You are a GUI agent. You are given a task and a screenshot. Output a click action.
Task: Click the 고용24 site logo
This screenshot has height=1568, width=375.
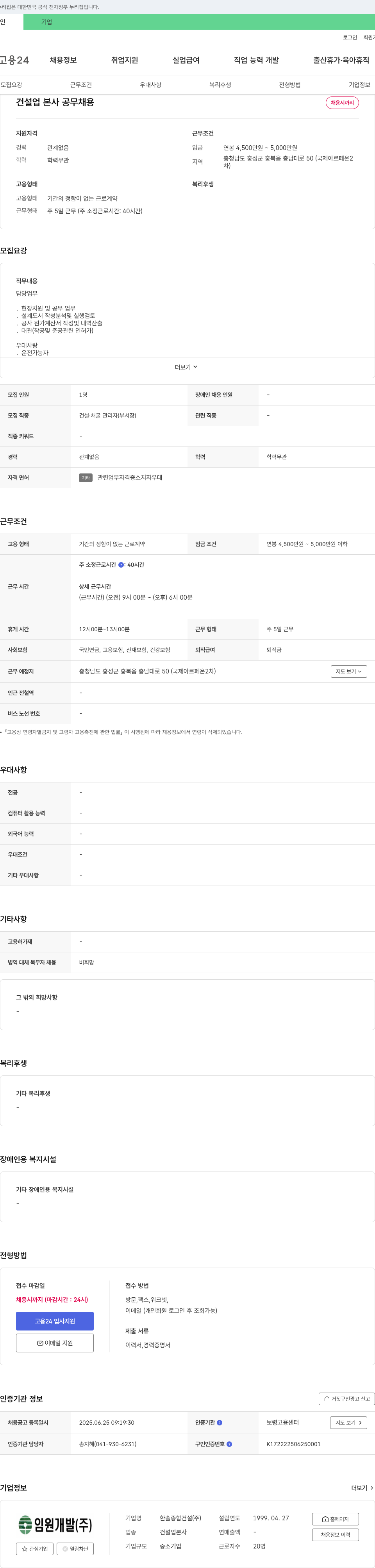pos(14,60)
